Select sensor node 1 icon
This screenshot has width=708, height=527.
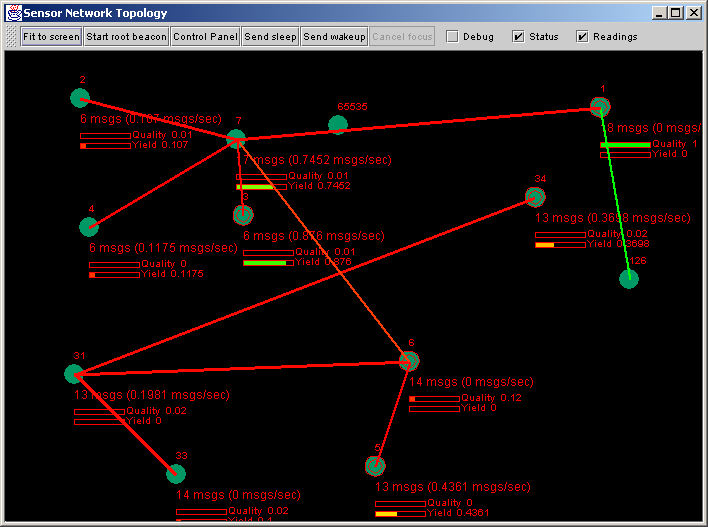(600, 107)
